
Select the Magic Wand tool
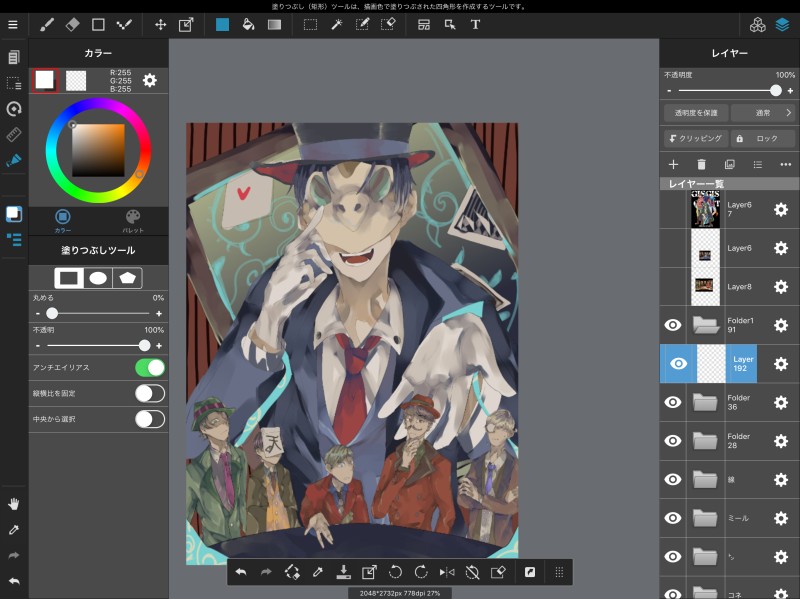(x=336, y=24)
